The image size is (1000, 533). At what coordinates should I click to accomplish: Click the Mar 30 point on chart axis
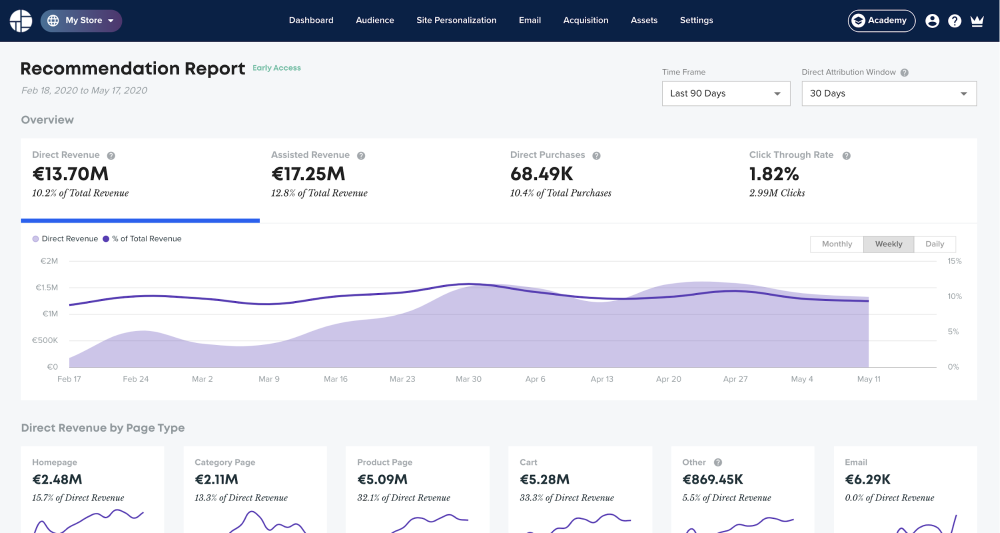pos(468,379)
